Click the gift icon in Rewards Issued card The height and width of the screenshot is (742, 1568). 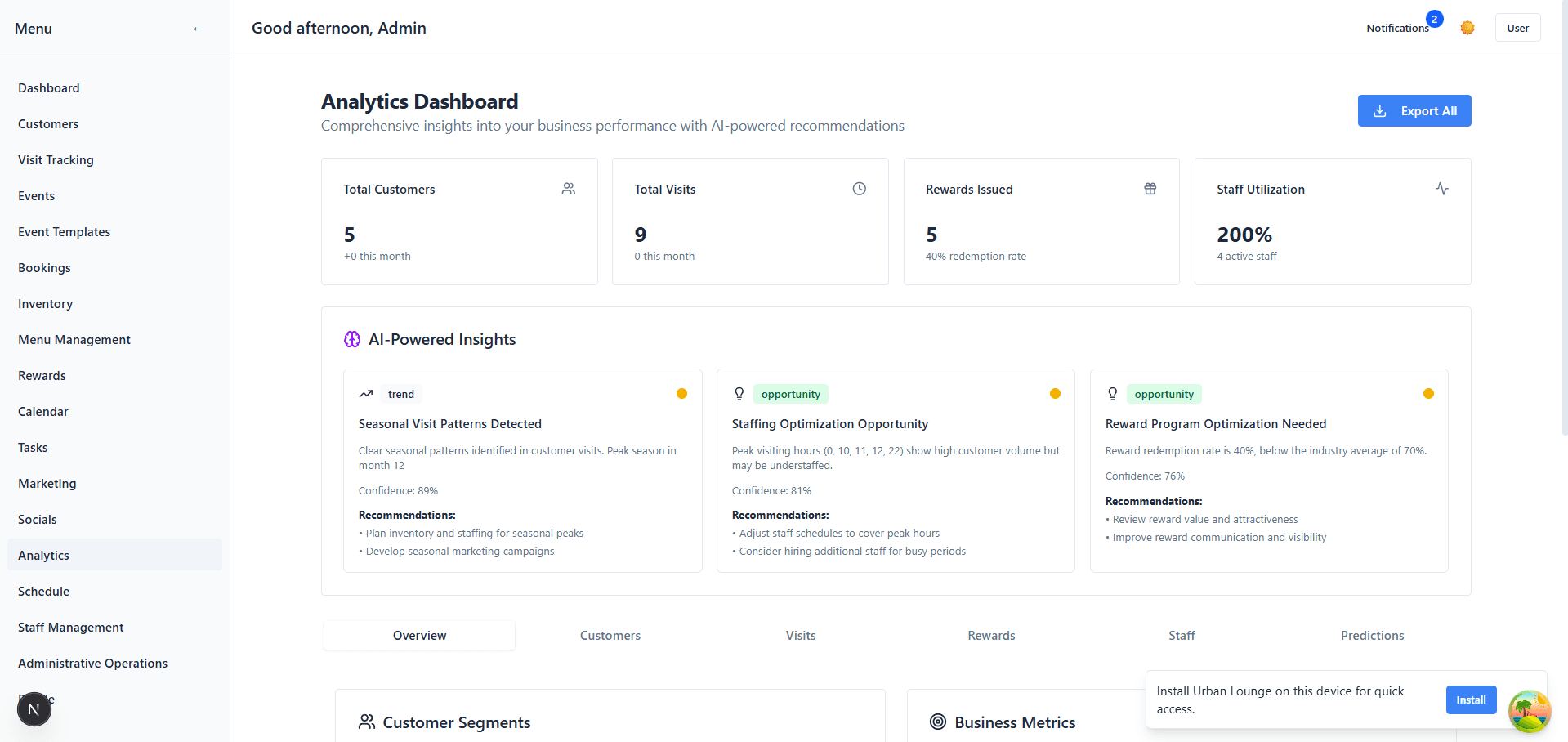(x=1150, y=189)
